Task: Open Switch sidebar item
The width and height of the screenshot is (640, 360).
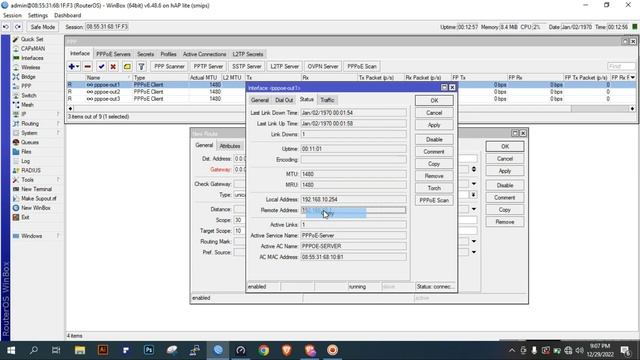Action: click(x=29, y=96)
